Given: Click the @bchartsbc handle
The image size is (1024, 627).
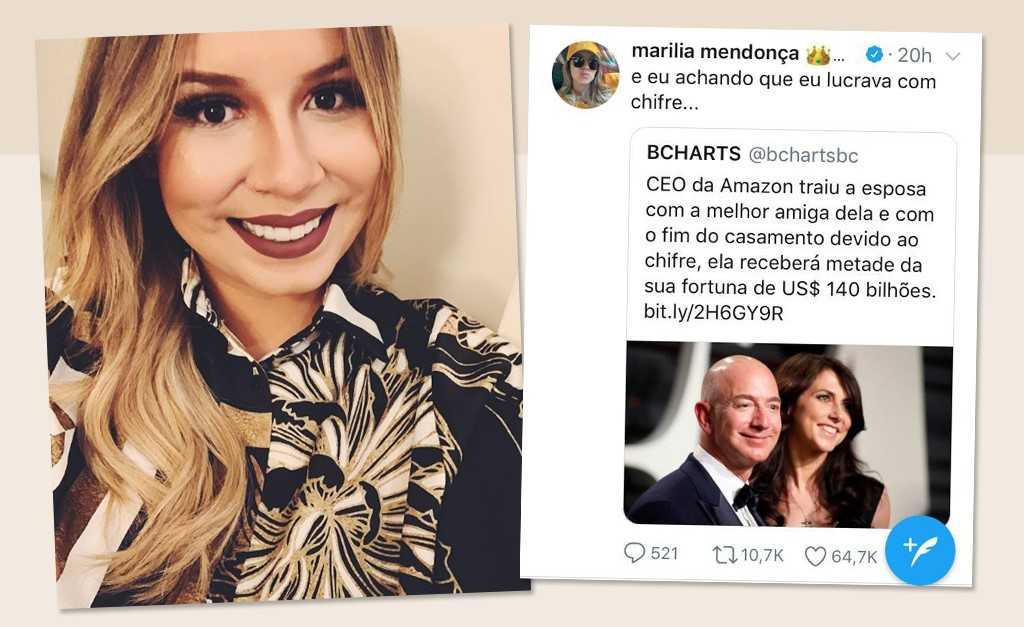Looking at the screenshot, I should pyautogui.click(x=803, y=155).
